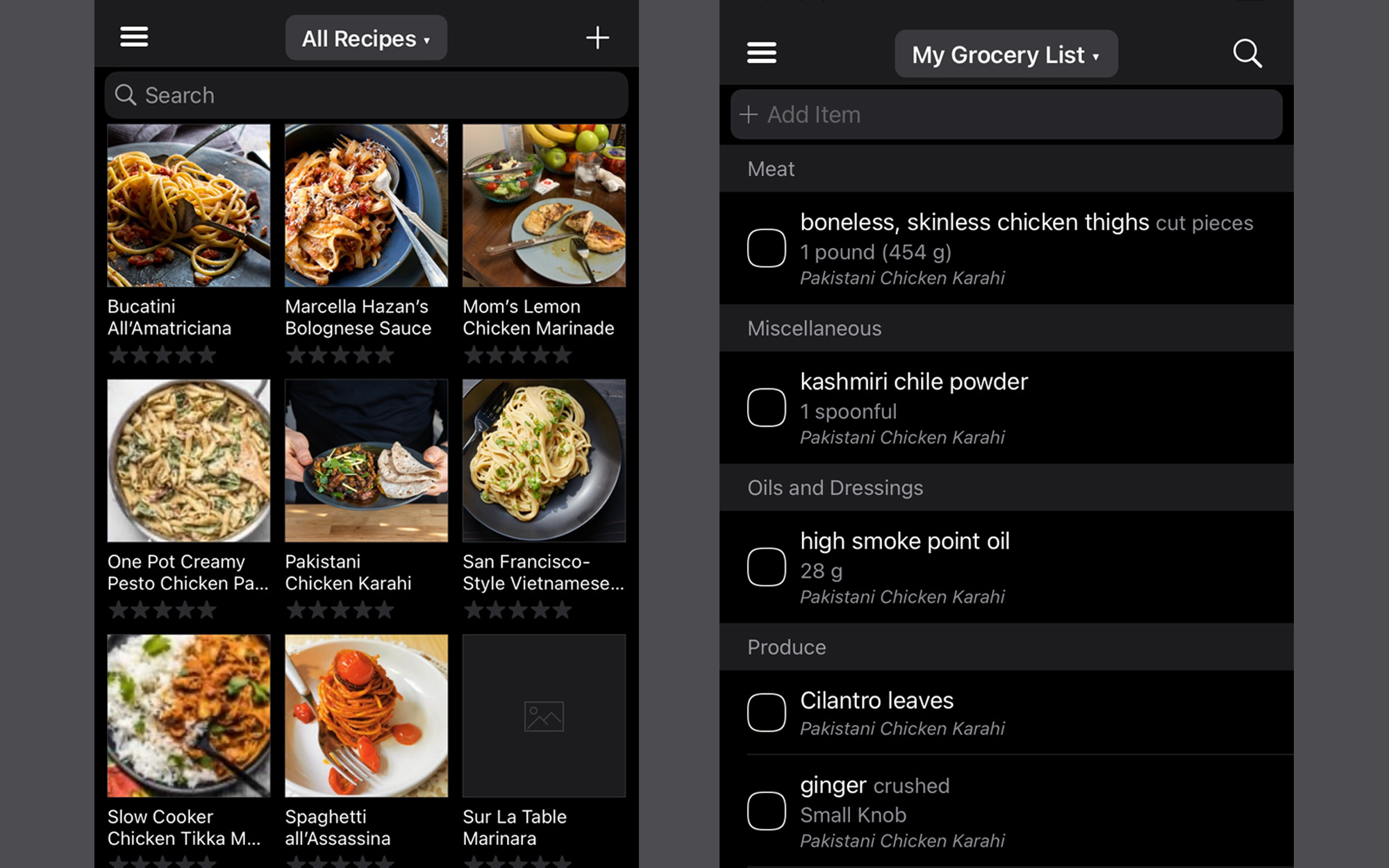Check off the crushed ginger item

click(x=766, y=810)
